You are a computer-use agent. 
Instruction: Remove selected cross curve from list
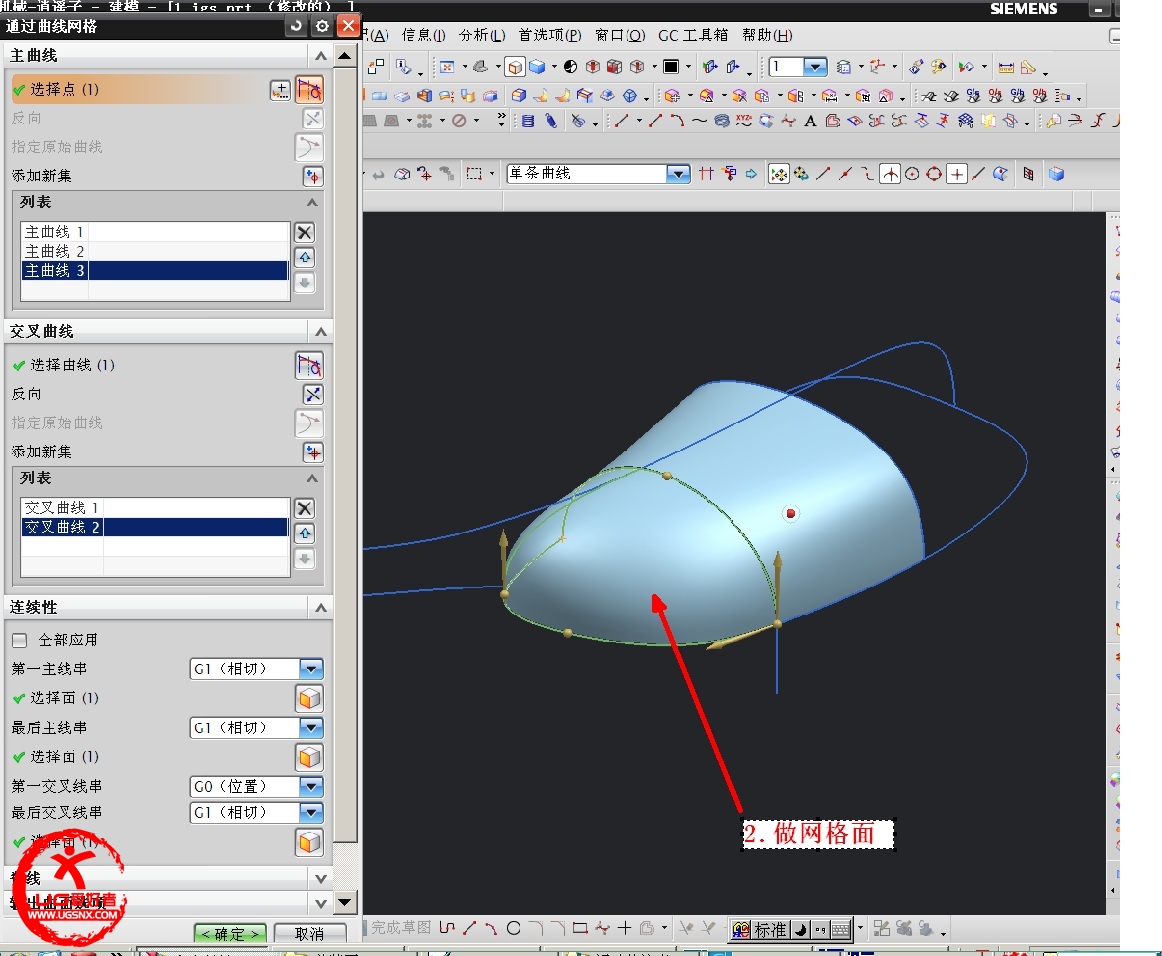click(305, 508)
